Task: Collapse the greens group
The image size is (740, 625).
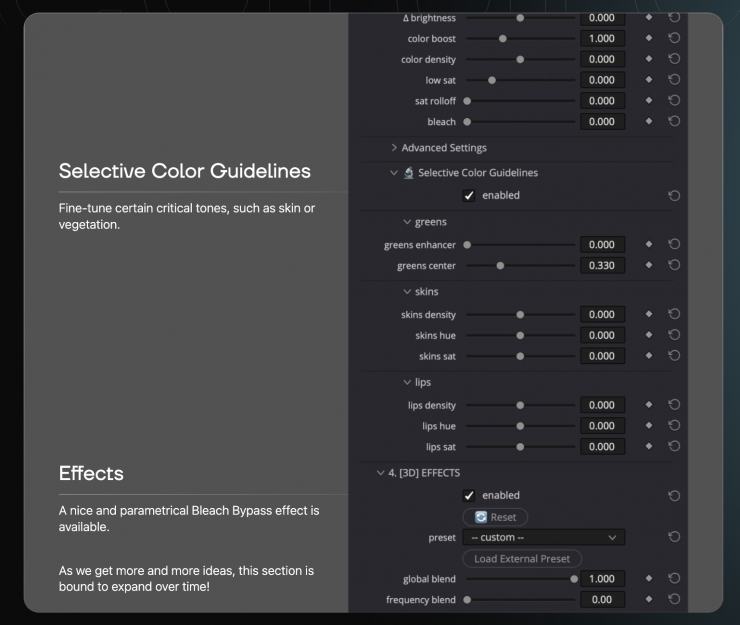Action: click(x=407, y=222)
